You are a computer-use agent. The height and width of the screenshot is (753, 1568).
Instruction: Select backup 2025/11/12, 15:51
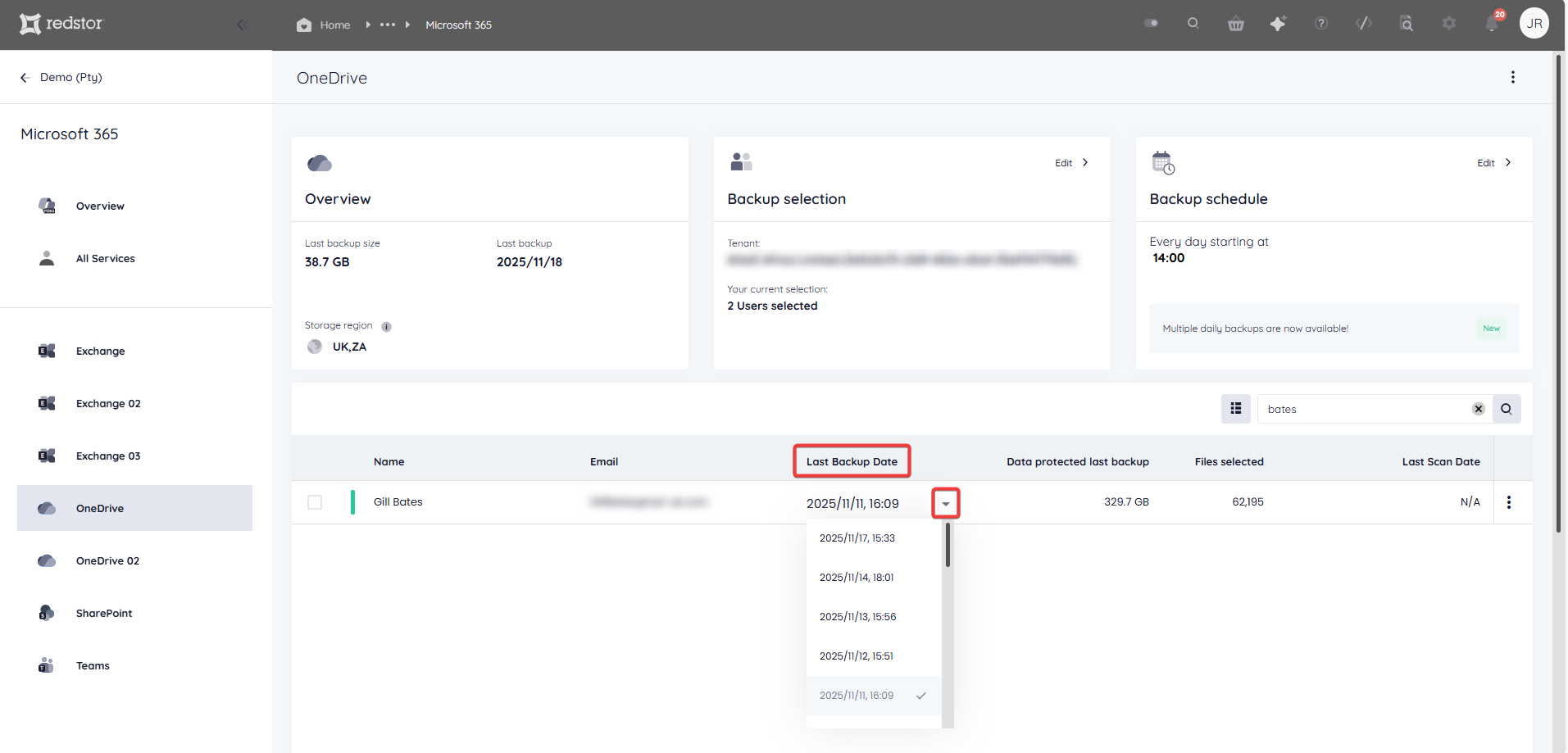click(874, 656)
